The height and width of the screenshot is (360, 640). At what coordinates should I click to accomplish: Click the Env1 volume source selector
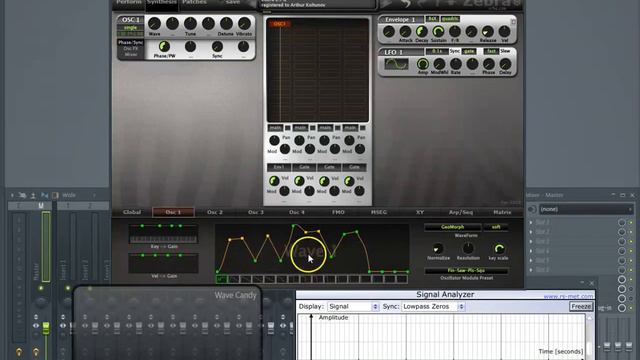279,167
